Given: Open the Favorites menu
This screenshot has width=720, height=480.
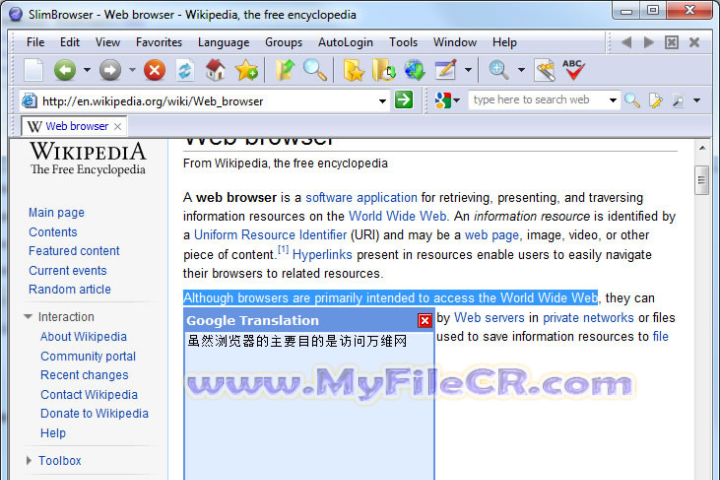Looking at the screenshot, I should coord(159,42).
